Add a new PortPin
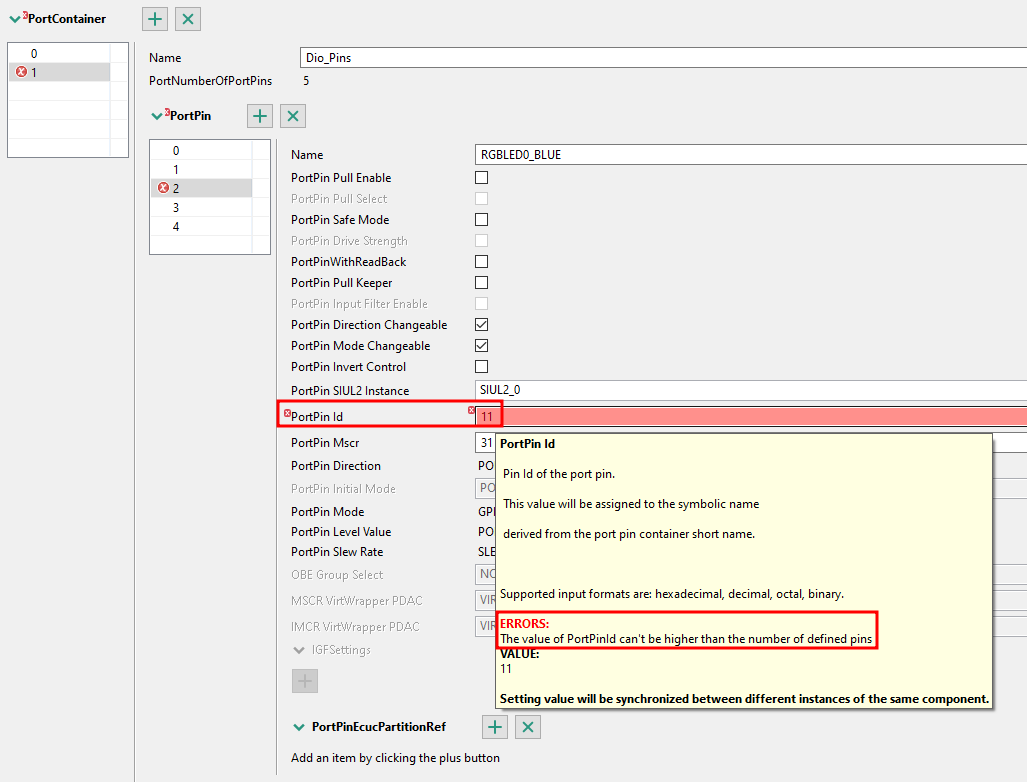 259,116
